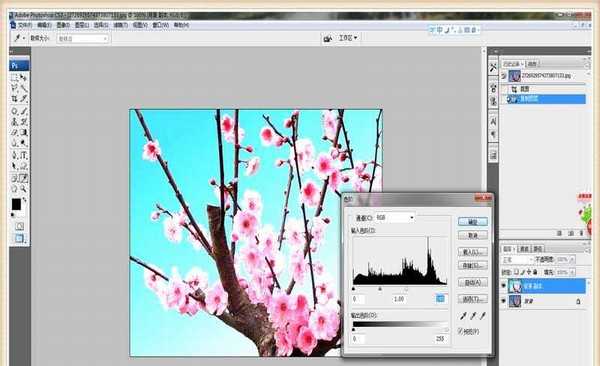Open the layer blend mode dropdown
600x366 pixels.
517,260
